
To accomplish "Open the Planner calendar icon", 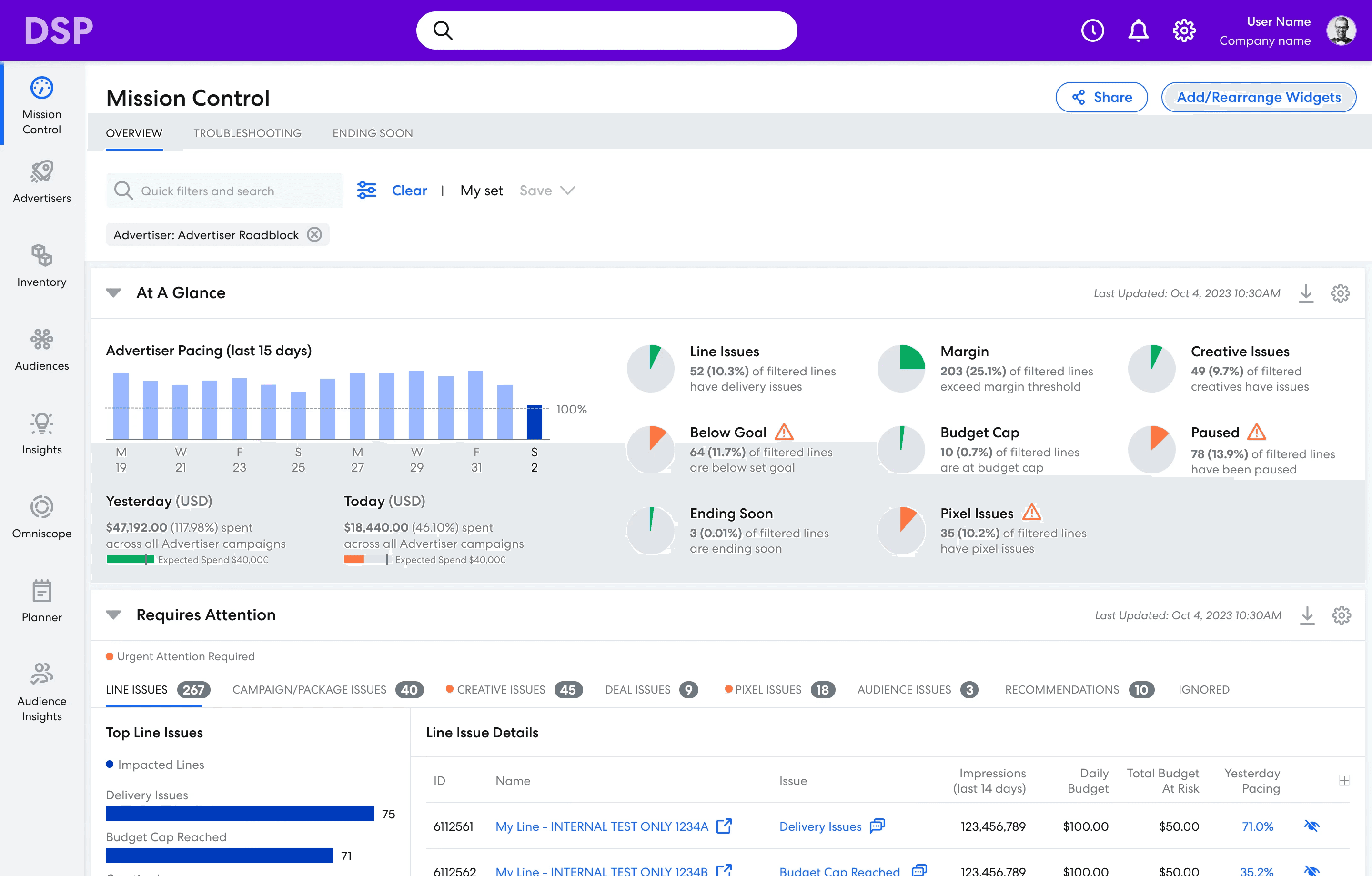I will pos(41,592).
